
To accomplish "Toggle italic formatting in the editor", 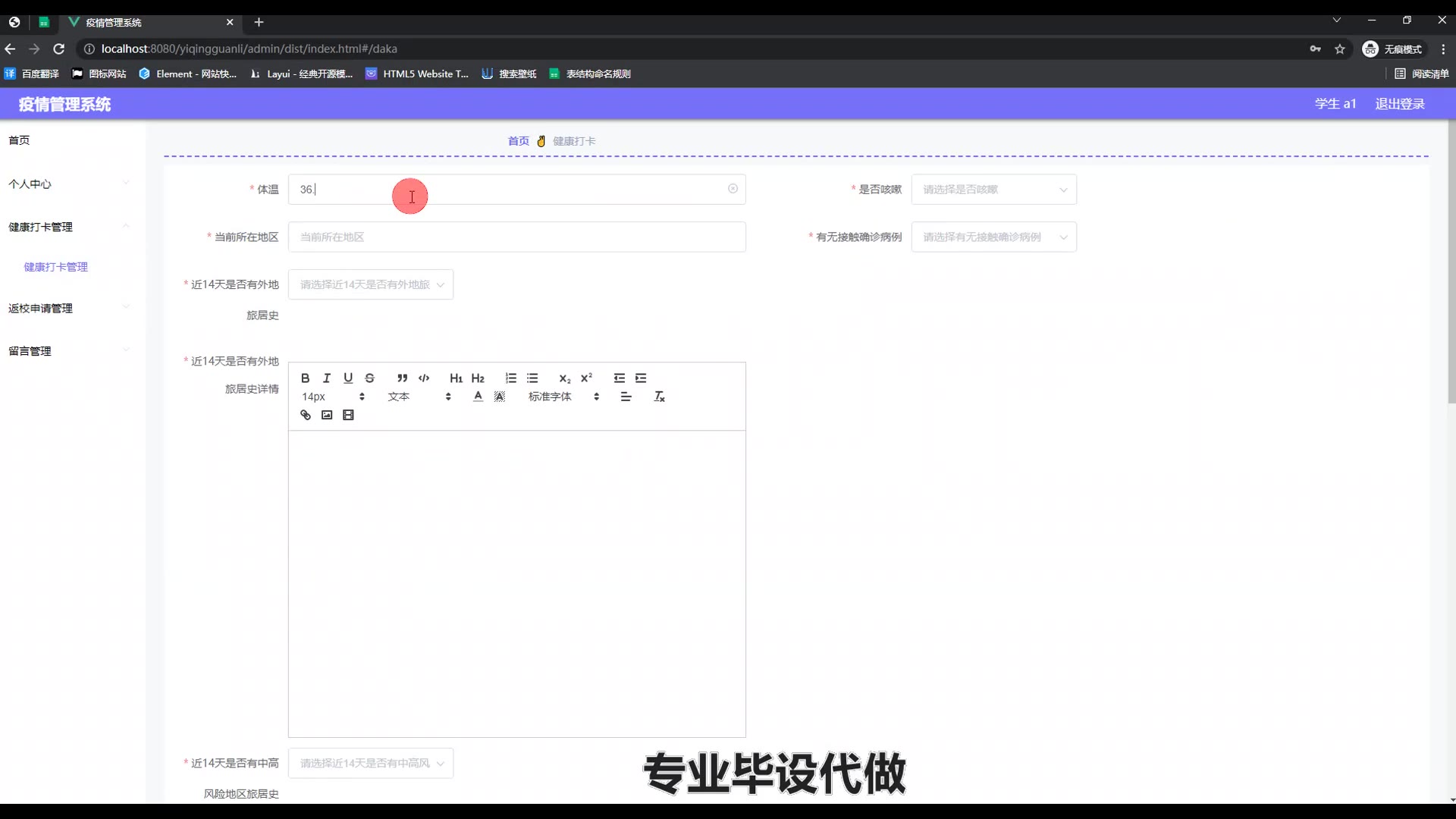I will coord(327,378).
